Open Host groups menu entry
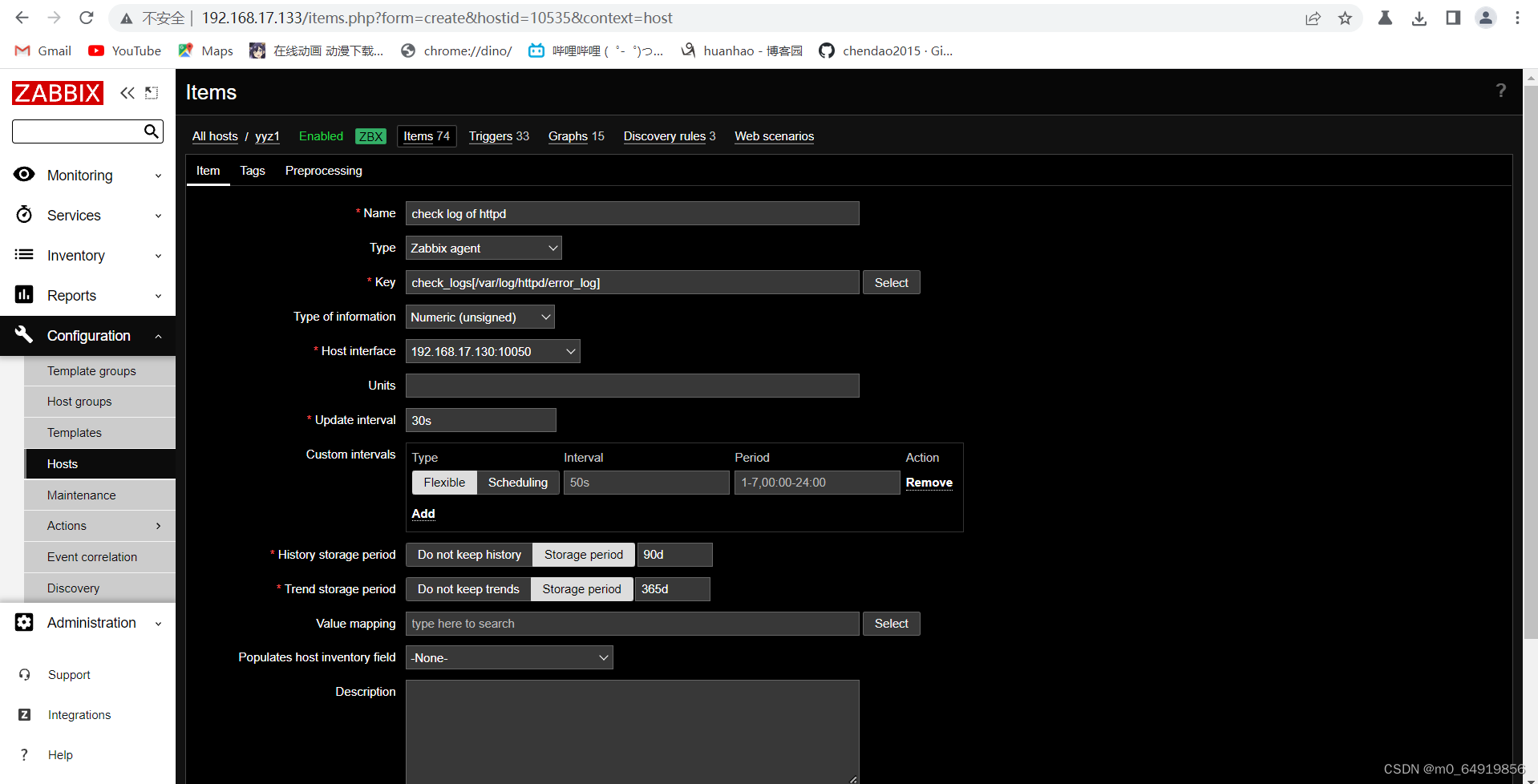The height and width of the screenshot is (784, 1538). 100,402
